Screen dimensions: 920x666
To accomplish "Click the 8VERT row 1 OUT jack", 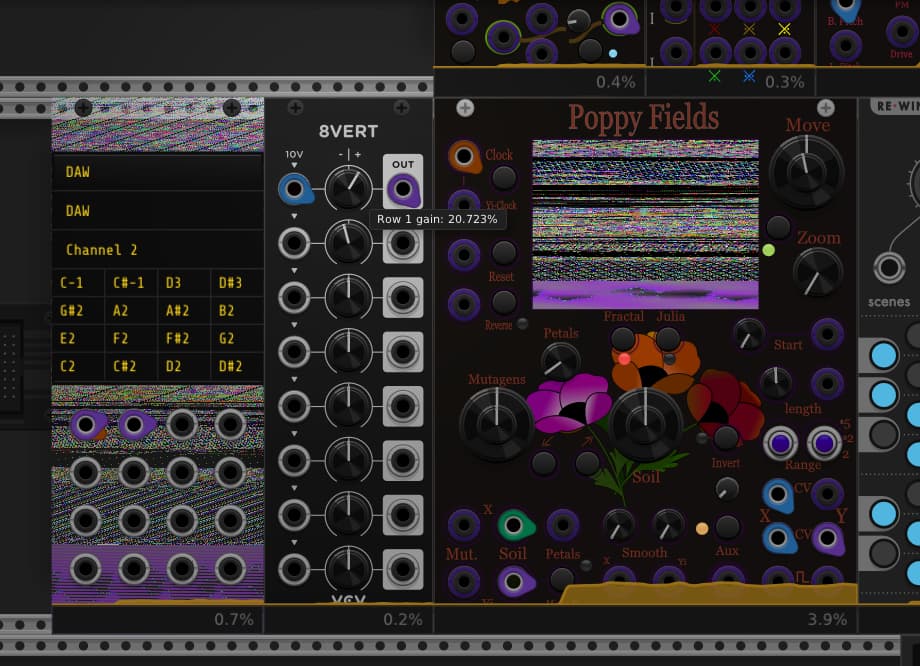I will (x=402, y=188).
